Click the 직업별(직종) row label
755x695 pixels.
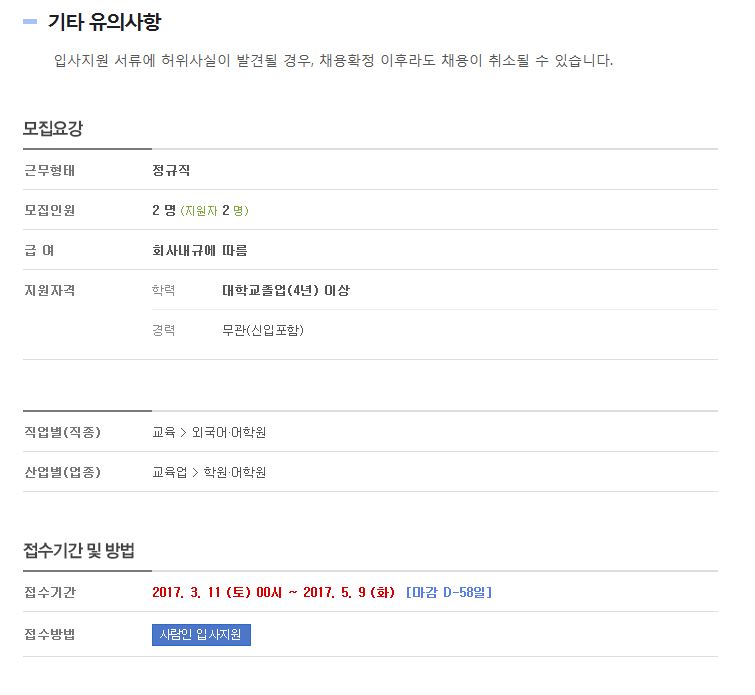click(63, 432)
